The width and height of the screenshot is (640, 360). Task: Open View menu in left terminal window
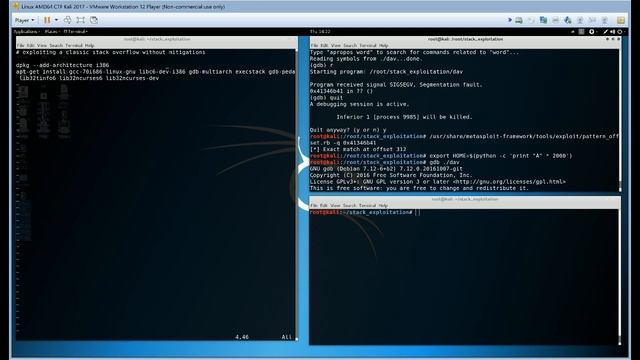42,46
